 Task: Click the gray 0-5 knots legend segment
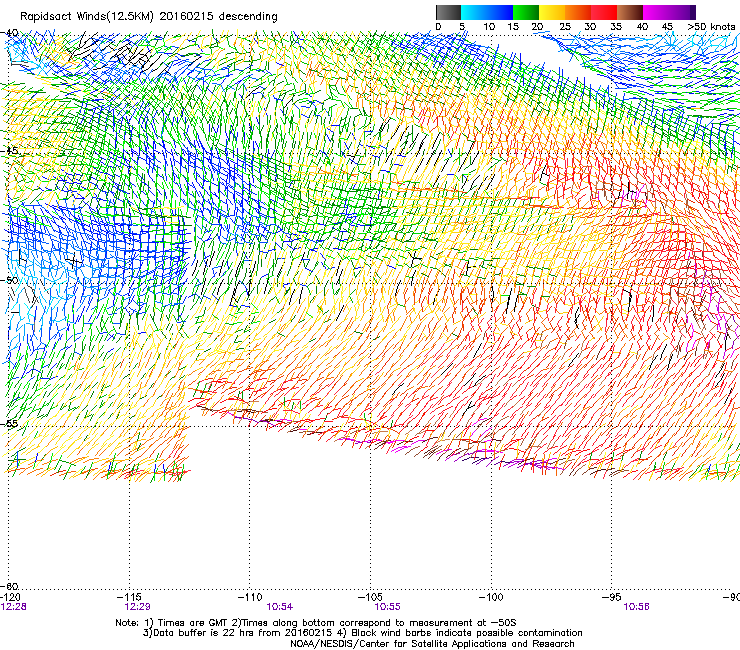pyautogui.click(x=448, y=12)
